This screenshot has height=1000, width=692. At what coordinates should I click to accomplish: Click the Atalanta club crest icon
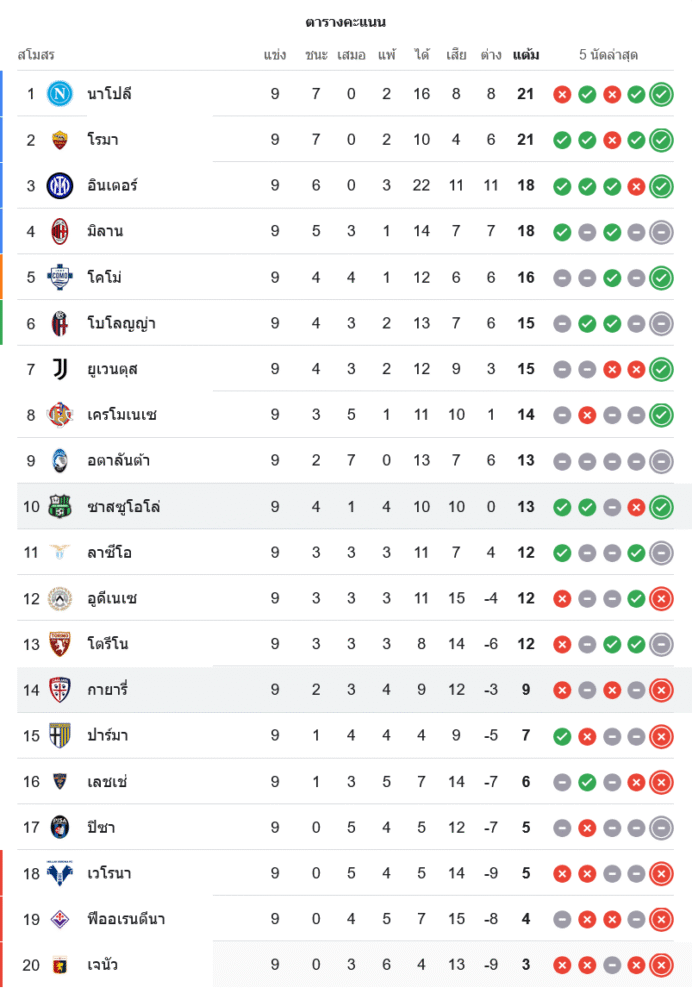[60, 461]
